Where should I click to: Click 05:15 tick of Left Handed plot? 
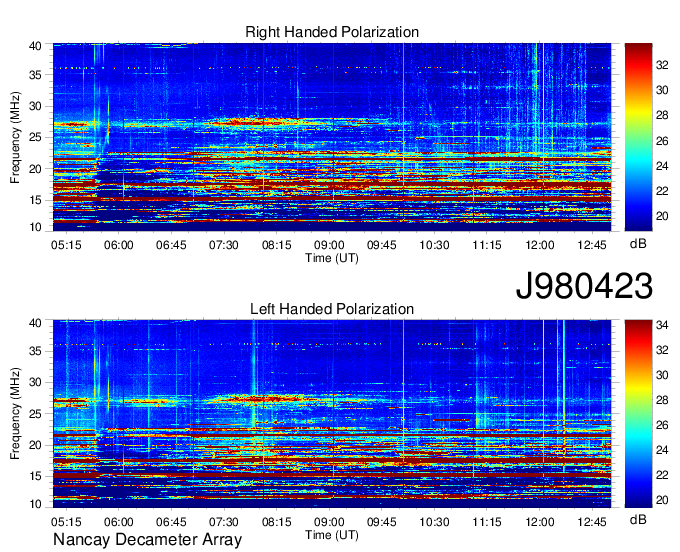66,522
